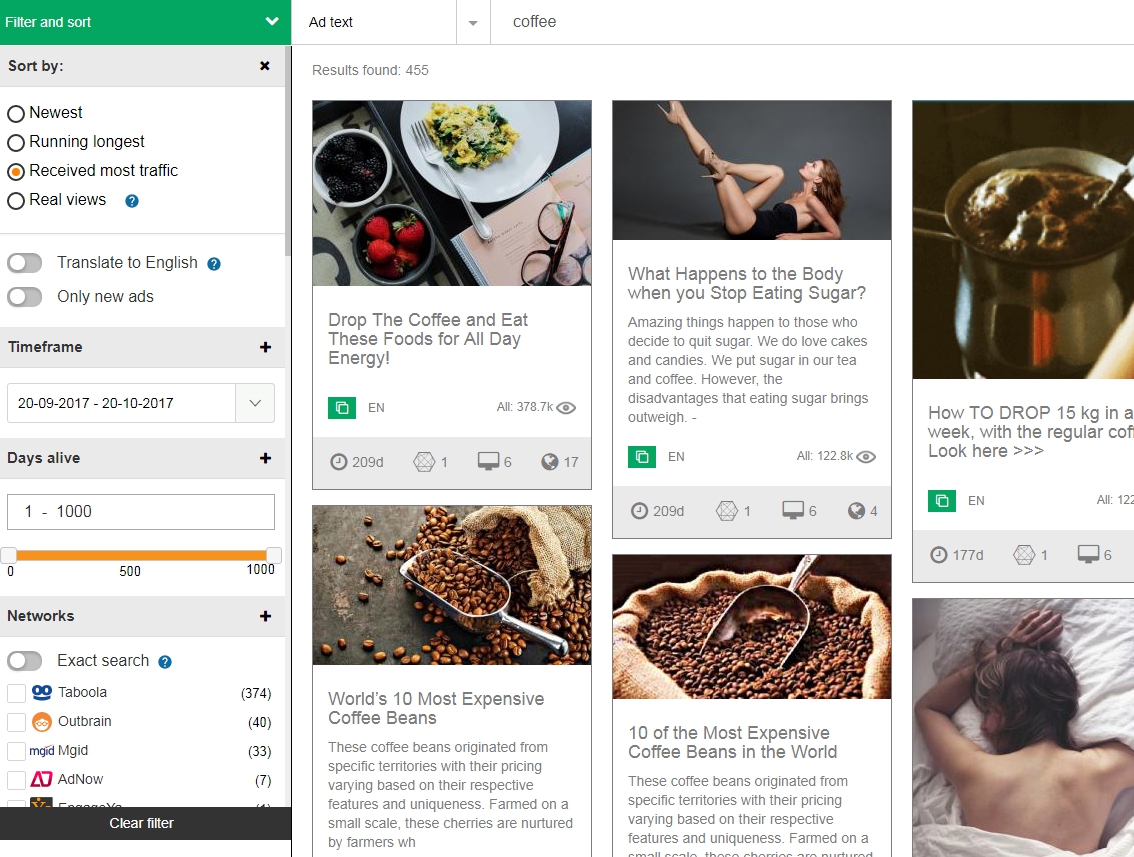
Task: Click the desktop monitor icon on the Drop The Coffee card
Action: (x=489, y=461)
